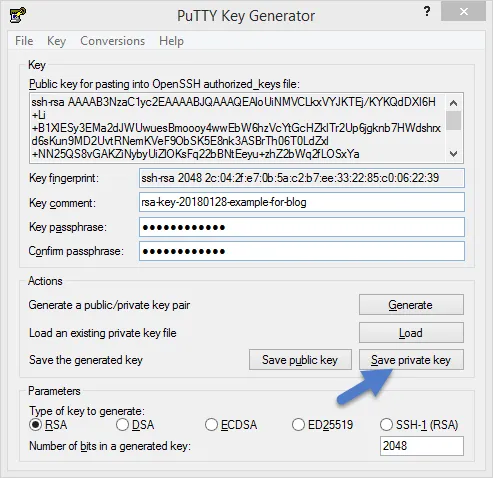This screenshot has width=493, height=478.
Task: Click the question mark help button
Action: 427,12
